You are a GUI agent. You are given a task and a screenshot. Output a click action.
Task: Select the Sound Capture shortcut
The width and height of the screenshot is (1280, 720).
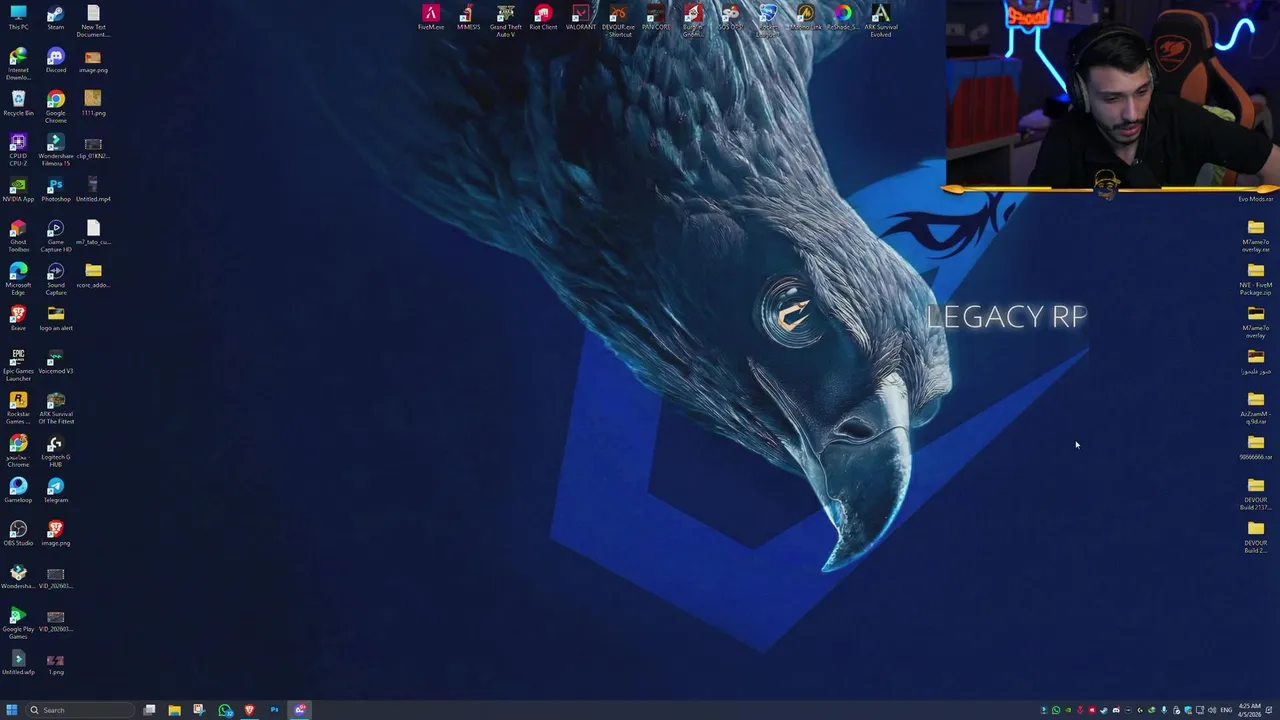point(55,279)
